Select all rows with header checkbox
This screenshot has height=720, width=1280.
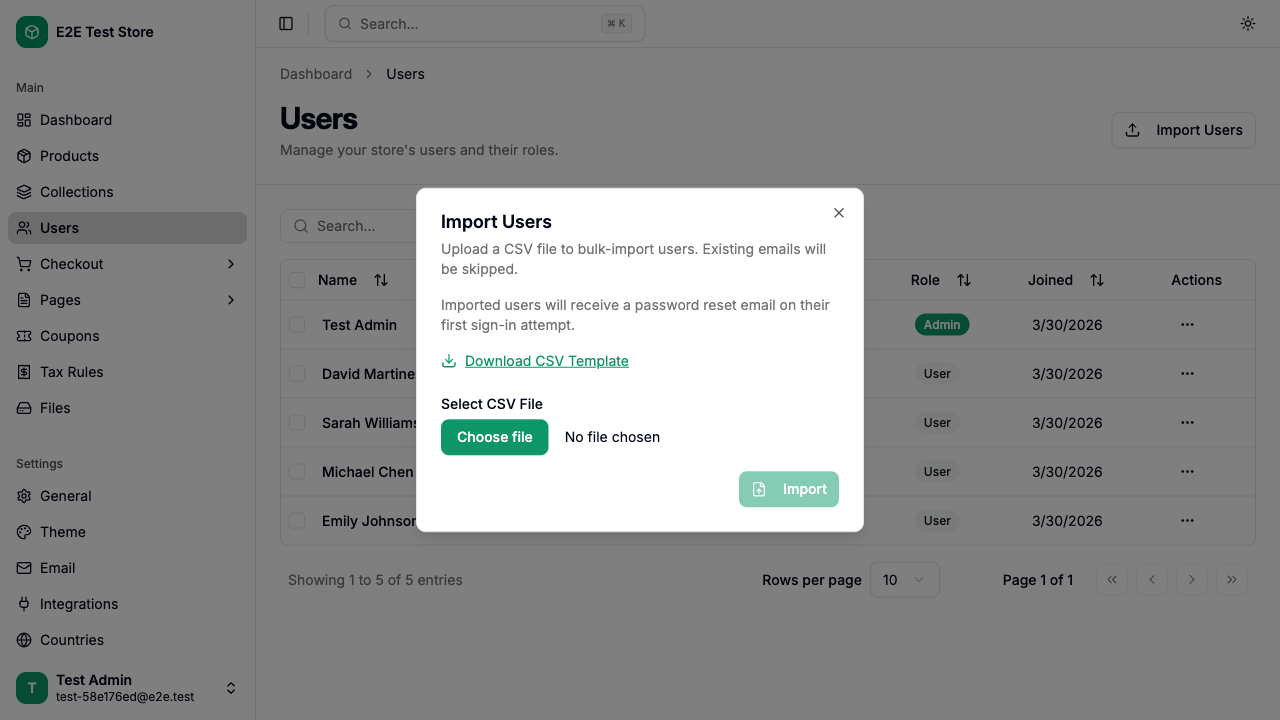(297, 280)
